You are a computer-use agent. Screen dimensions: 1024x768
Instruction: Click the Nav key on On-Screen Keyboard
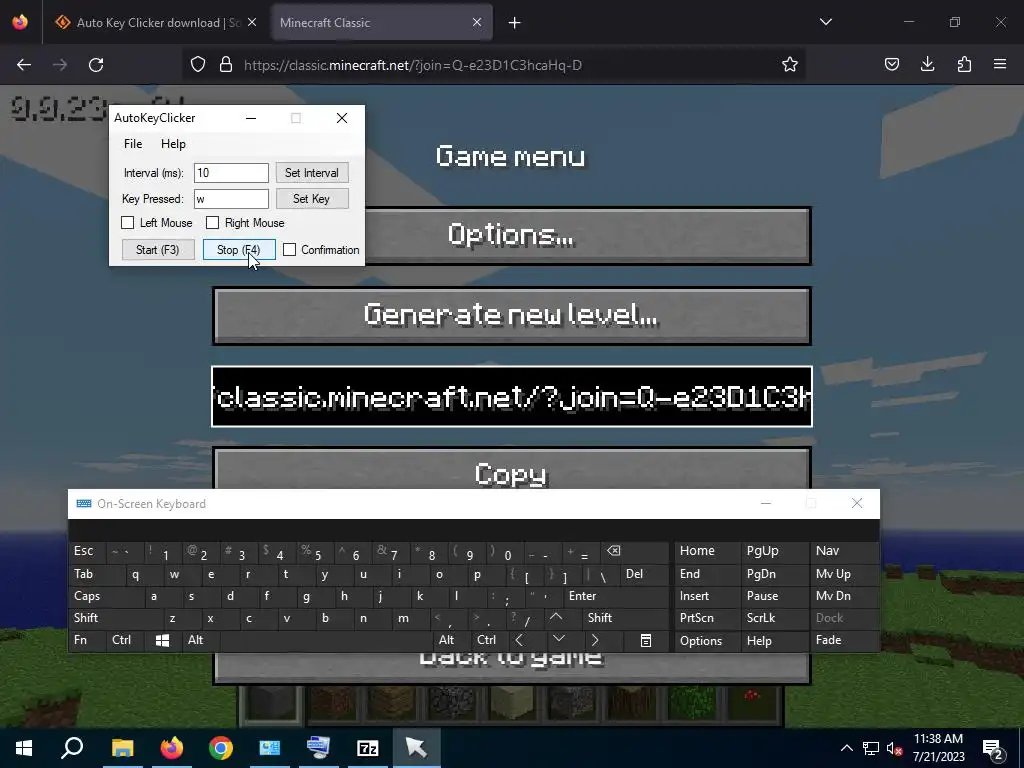click(843, 552)
